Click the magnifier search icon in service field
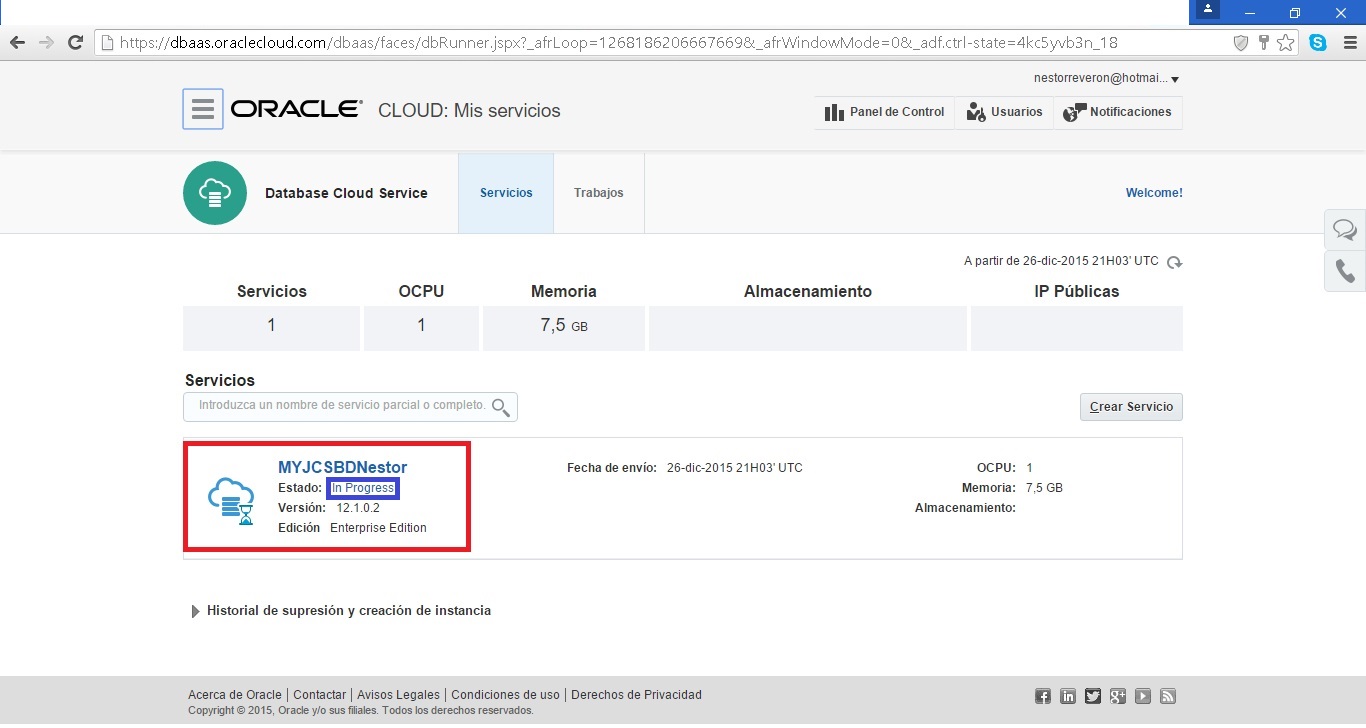The image size is (1366, 728). tap(502, 407)
